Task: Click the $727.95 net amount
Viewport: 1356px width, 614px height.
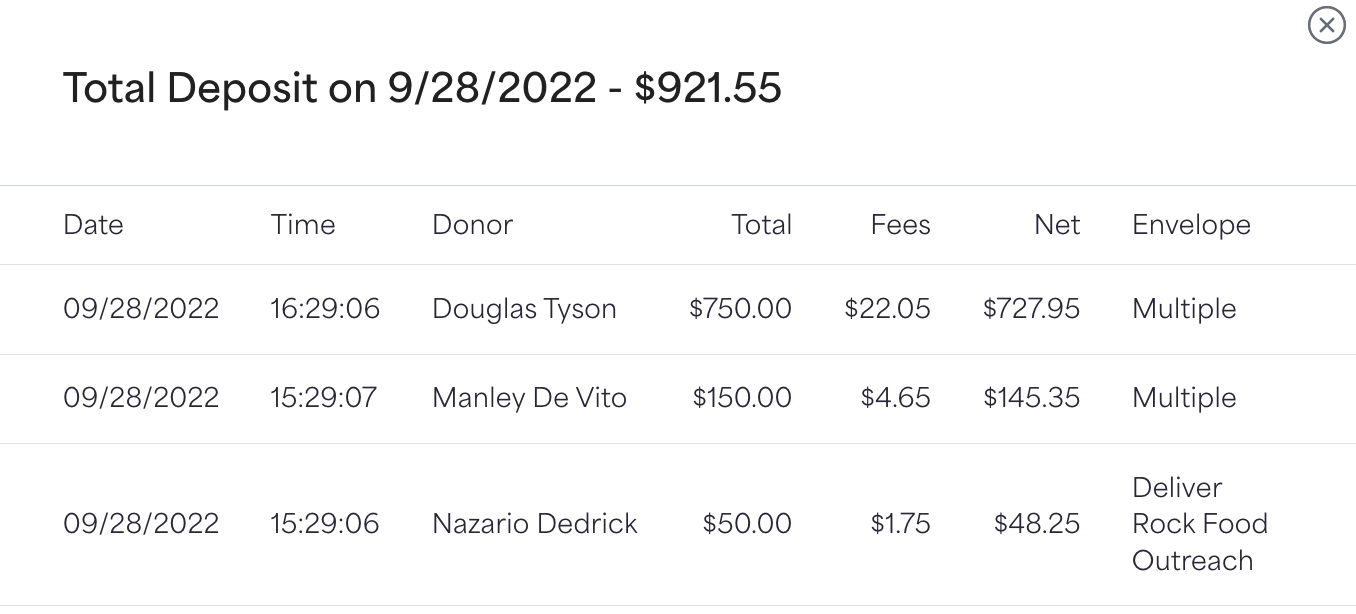Action: pyautogui.click(x=1031, y=309)
